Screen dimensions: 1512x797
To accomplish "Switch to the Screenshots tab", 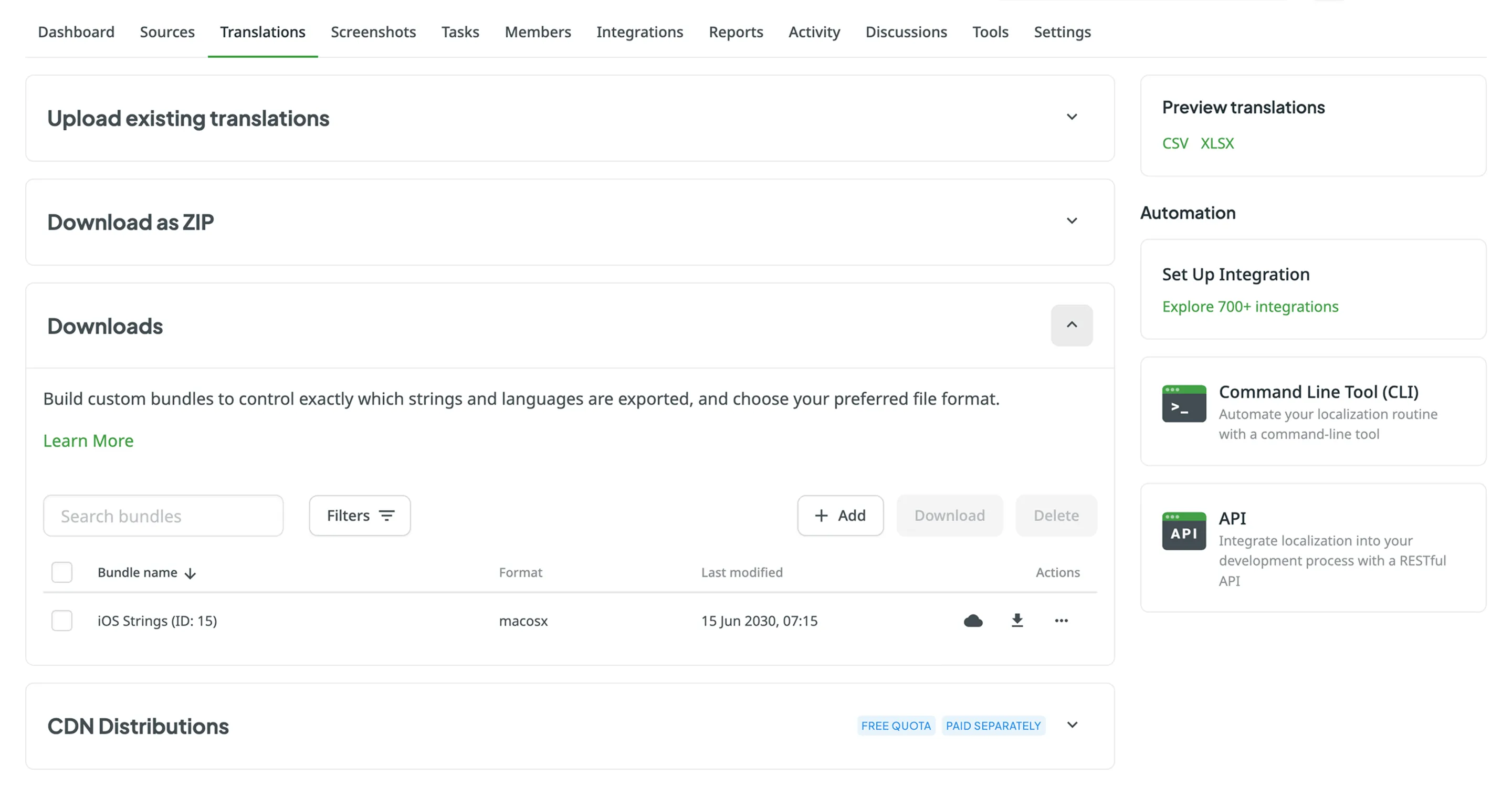I will 373,32.
